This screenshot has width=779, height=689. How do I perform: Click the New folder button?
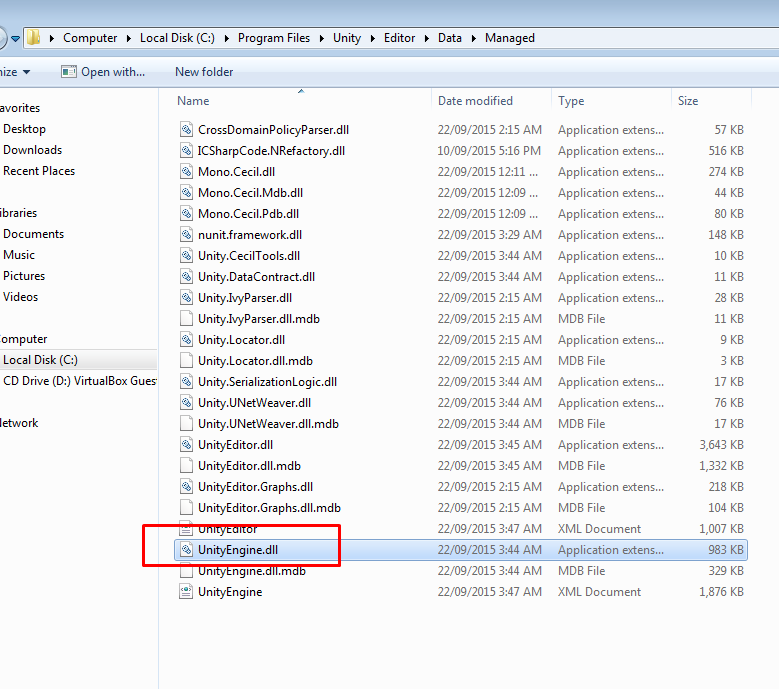204,72
